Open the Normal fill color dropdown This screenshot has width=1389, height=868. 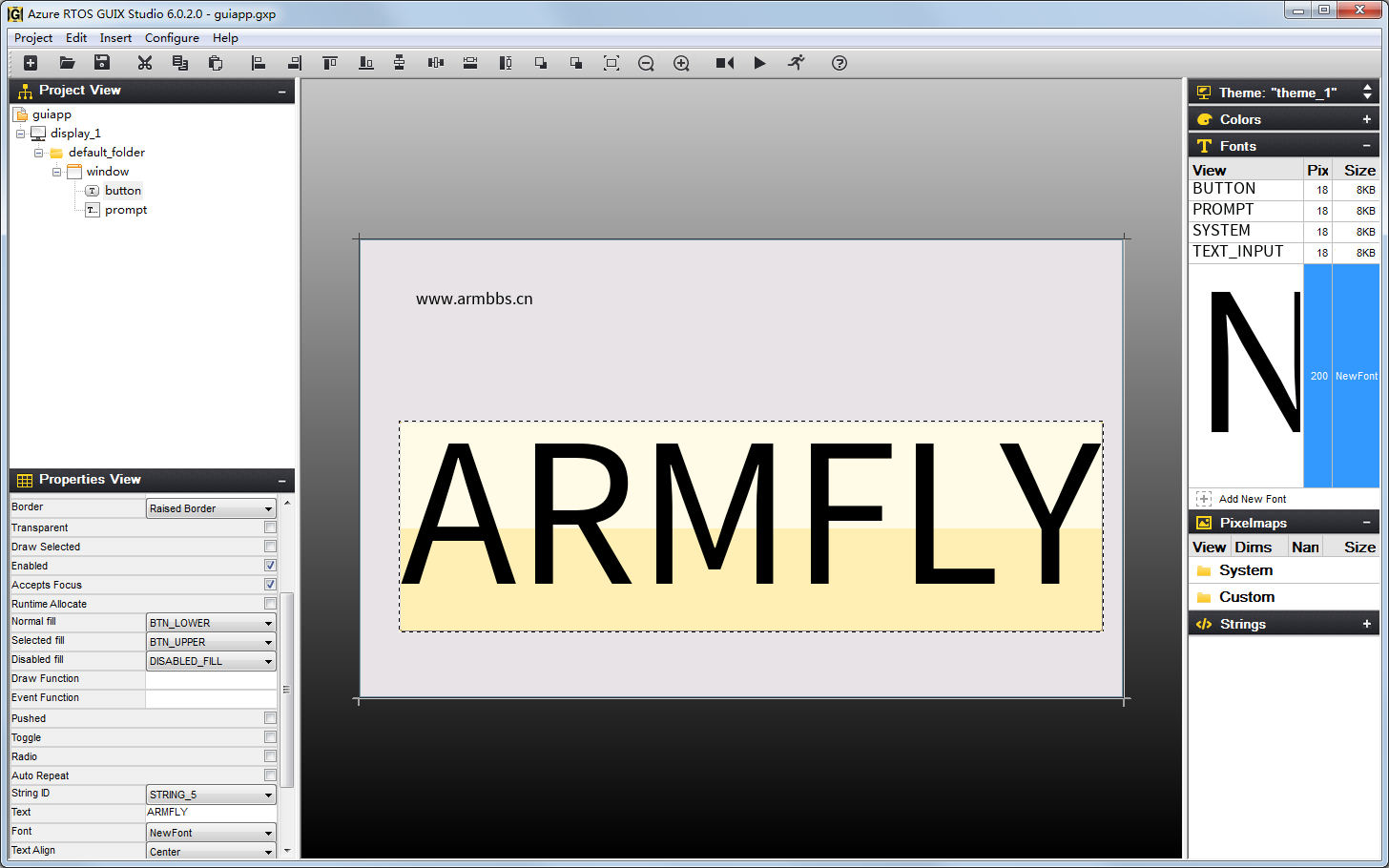[211, 623]
